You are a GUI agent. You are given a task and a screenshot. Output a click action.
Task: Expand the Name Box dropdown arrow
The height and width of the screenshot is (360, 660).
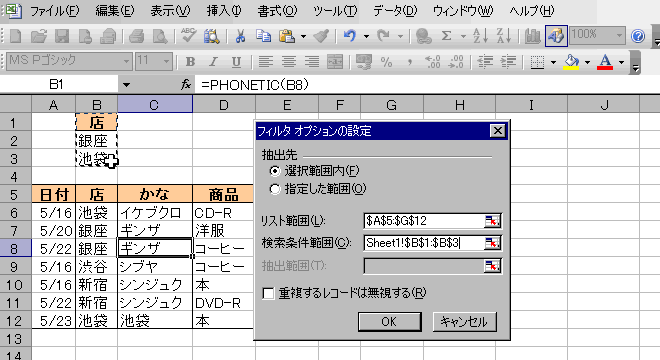[126, 85]
